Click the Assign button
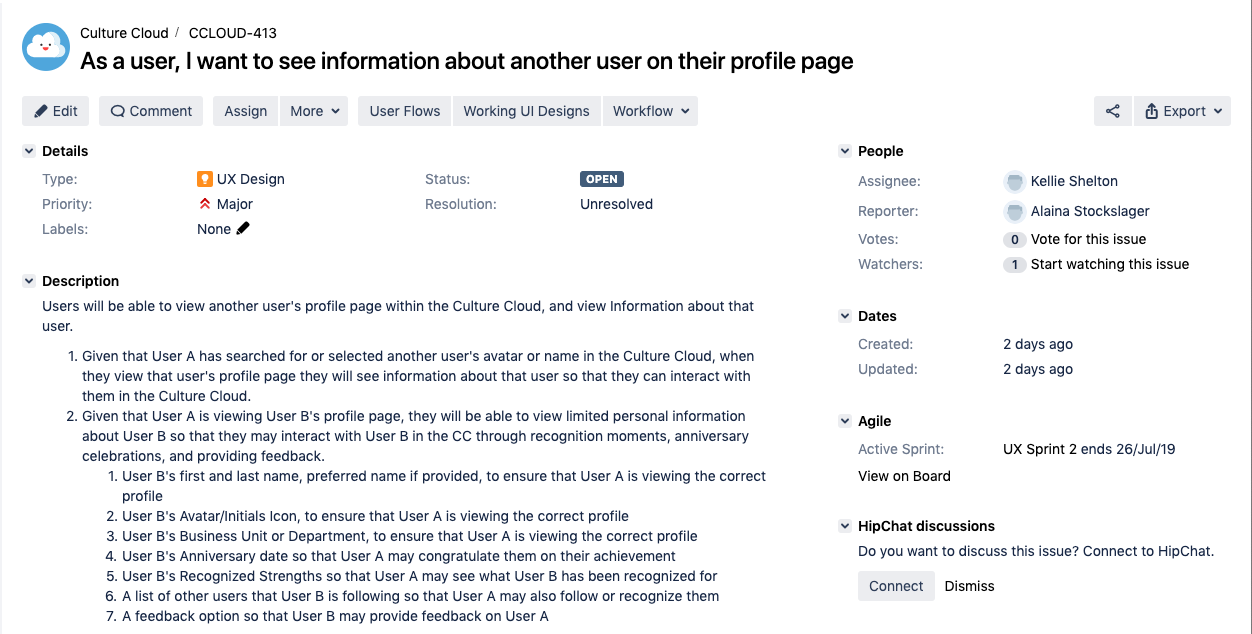This screenshot has height=634, width=1252. (246, 111)
